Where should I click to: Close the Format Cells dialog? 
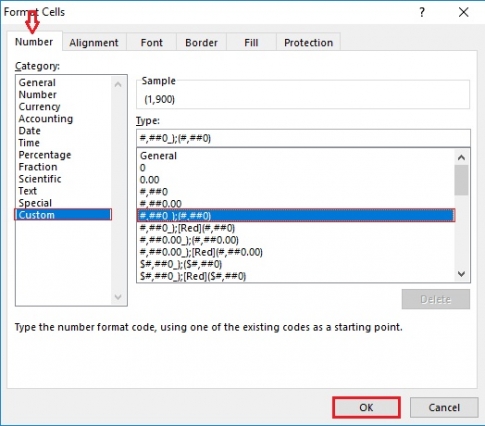coord(463,13)
